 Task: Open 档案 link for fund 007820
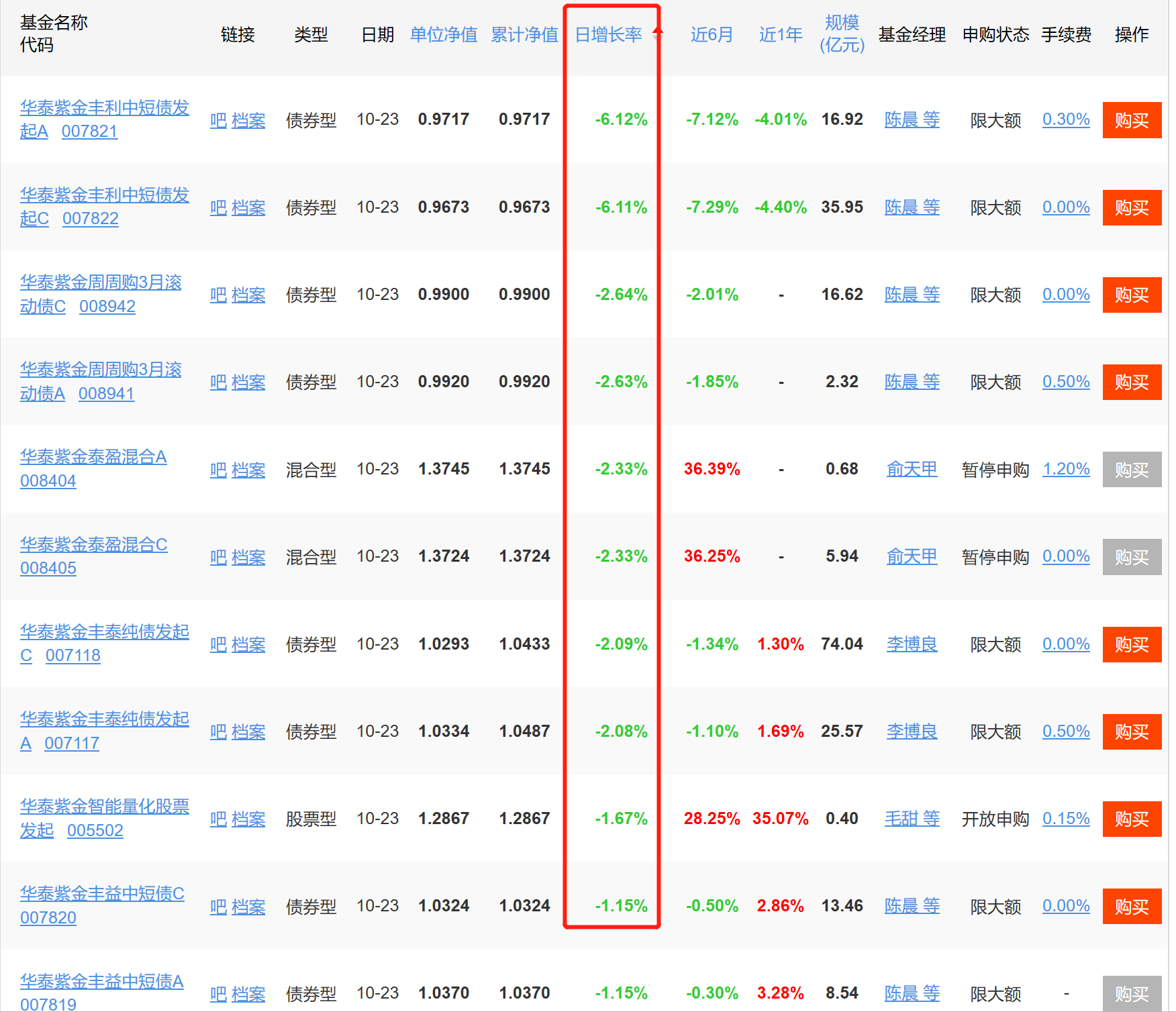(x=248, y=907)
